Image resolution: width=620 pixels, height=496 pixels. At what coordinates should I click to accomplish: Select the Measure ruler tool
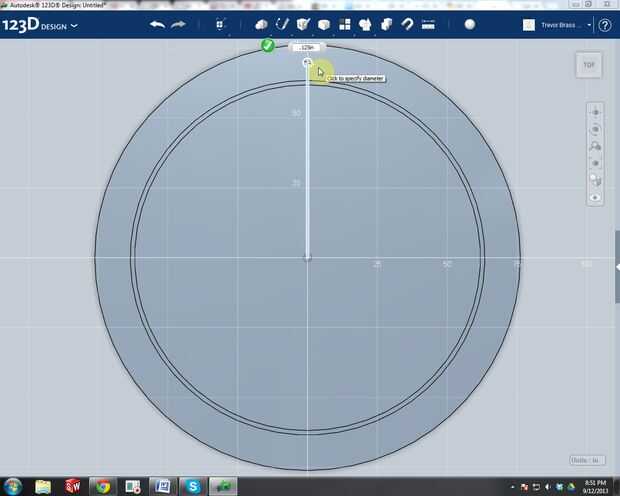click(x=428, y=25)
